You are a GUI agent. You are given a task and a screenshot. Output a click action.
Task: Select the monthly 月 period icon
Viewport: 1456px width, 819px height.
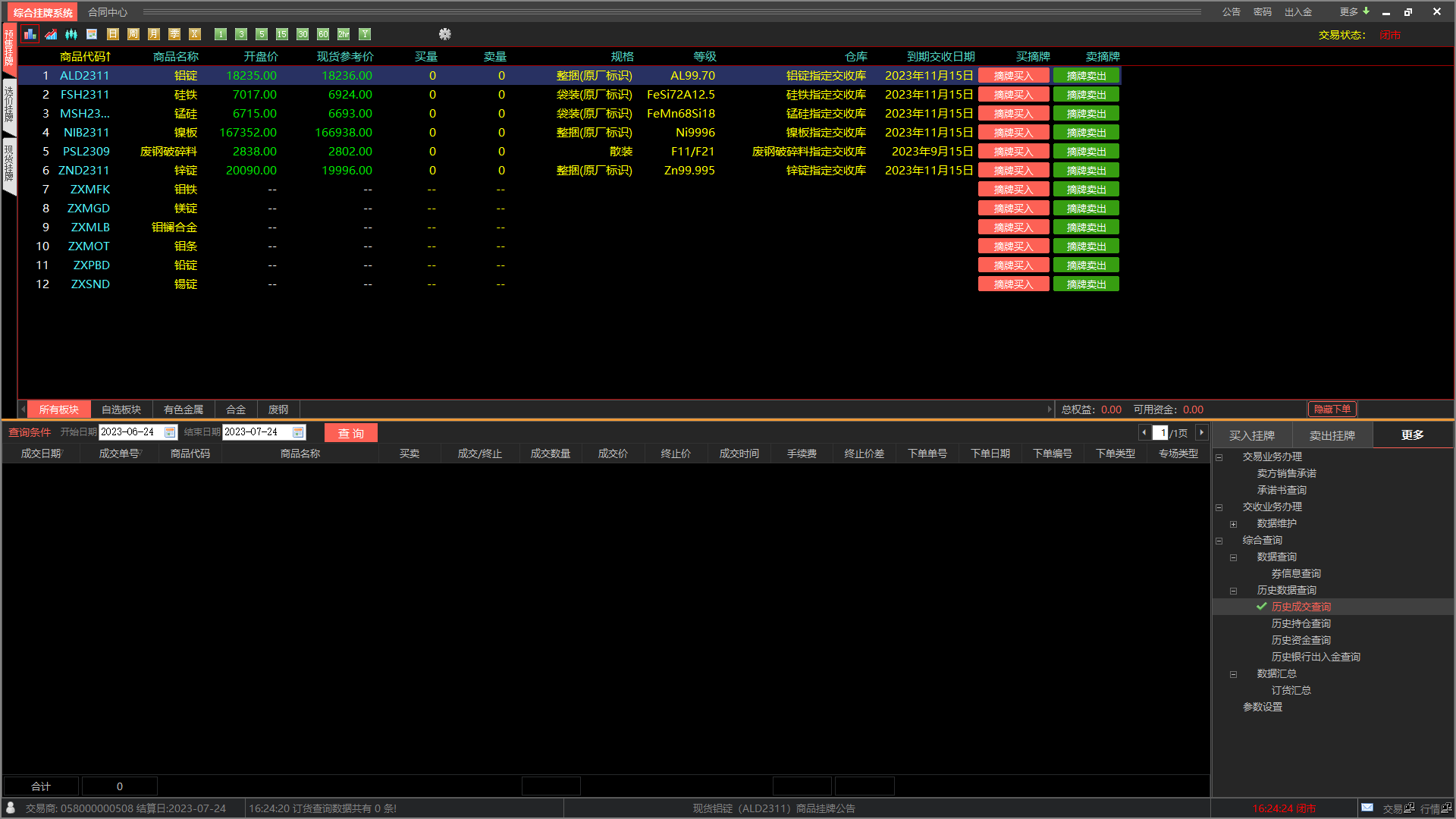click(154, 34)
